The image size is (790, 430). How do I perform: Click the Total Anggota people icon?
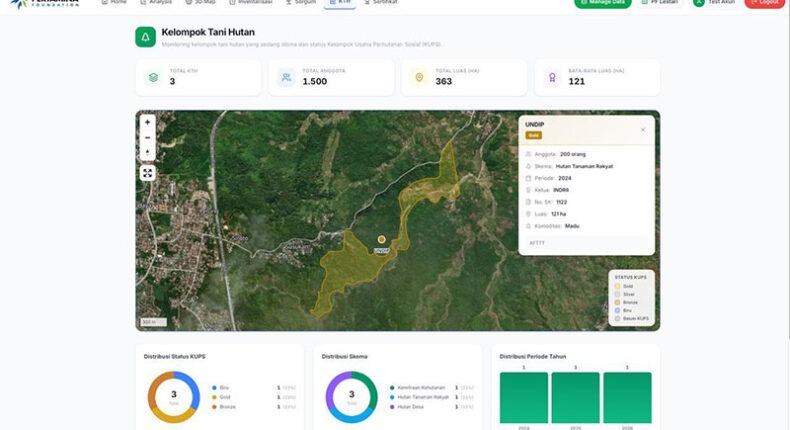point(286,78)
